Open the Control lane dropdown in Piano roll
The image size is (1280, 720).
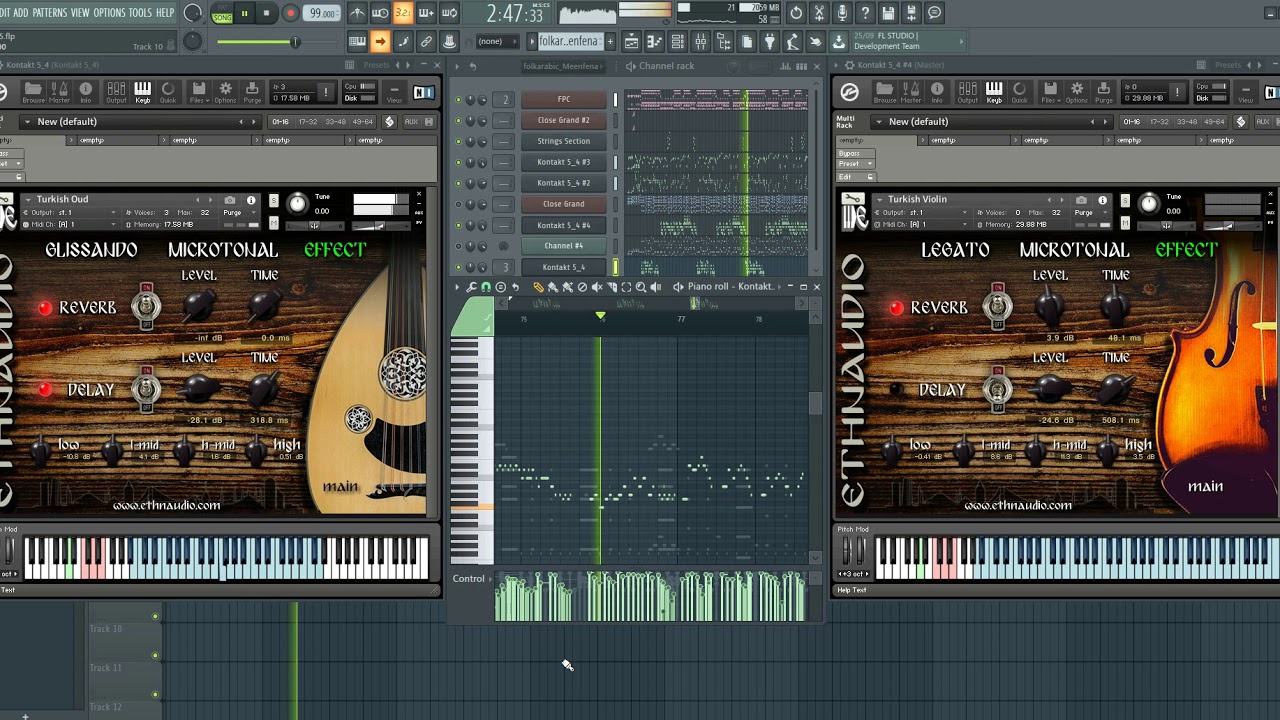click(x=470, y=579)
